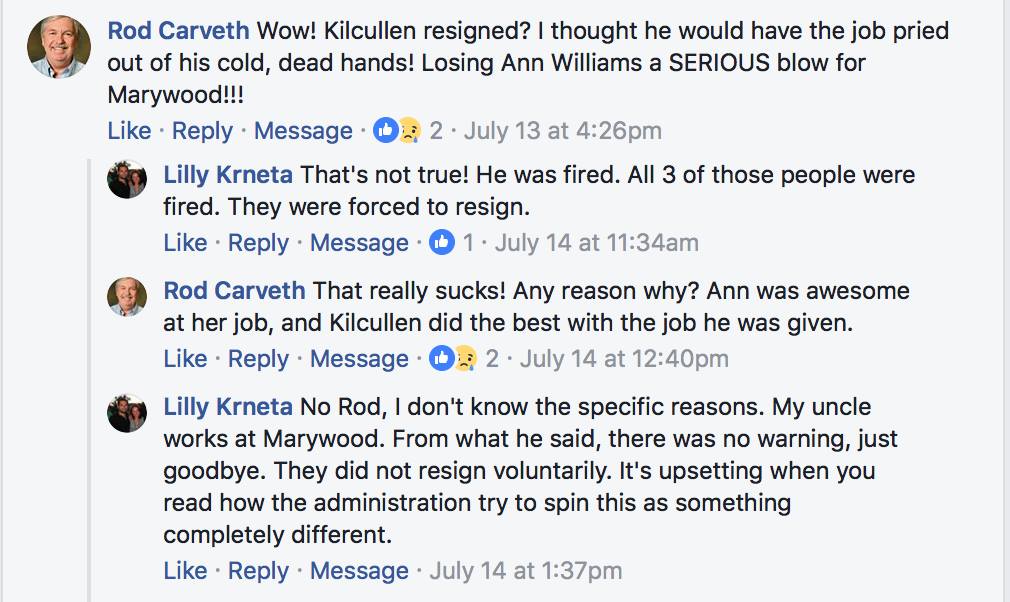The height and width of the screenshot is (602, 1010).
Task: Like Rod Carveth's top comment
Action: tap(129, 131)
